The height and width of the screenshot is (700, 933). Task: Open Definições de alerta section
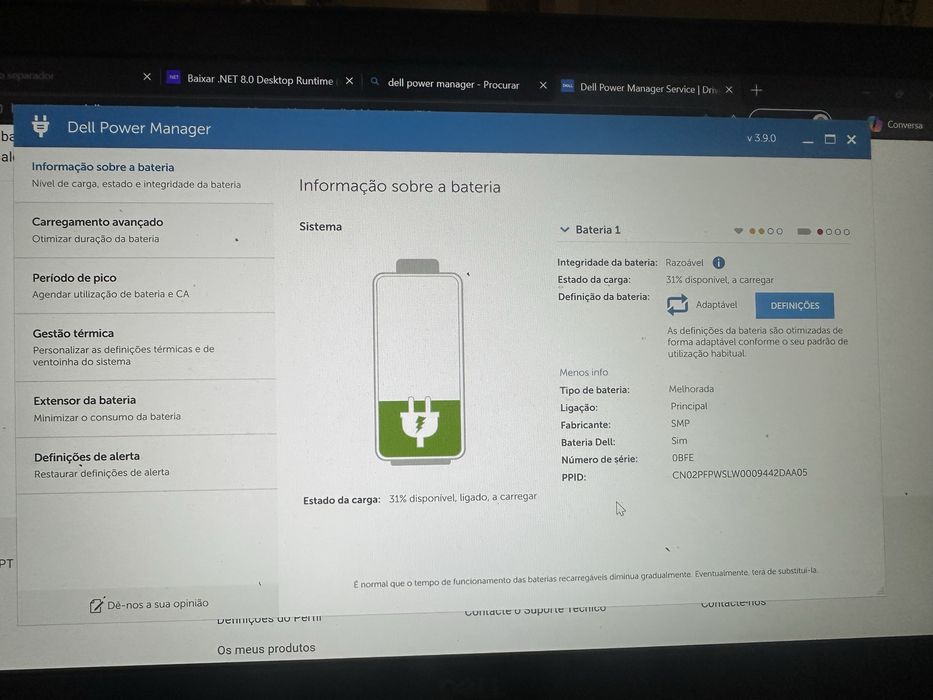147,464
